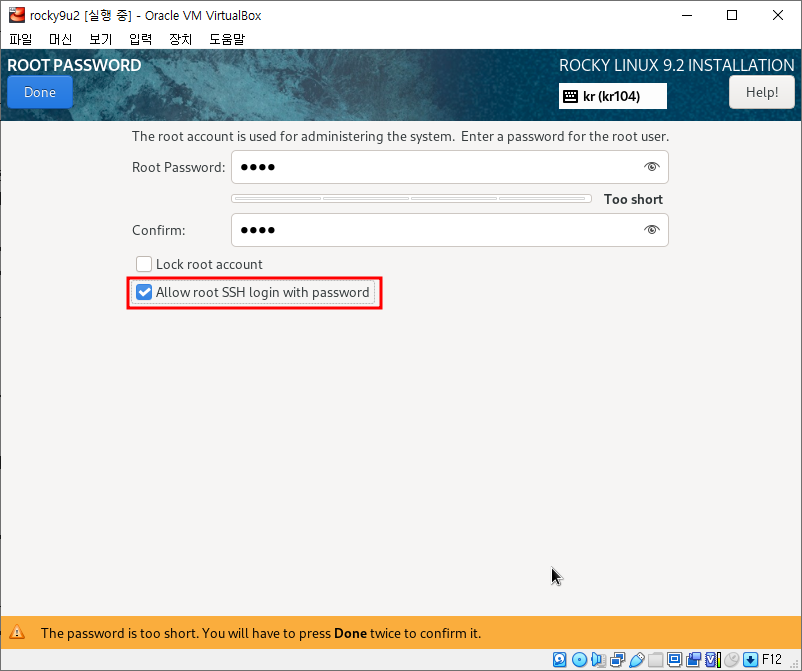Click the Help! button
Viewport: 802px width, 671px height.
click(x=762, y=92)
